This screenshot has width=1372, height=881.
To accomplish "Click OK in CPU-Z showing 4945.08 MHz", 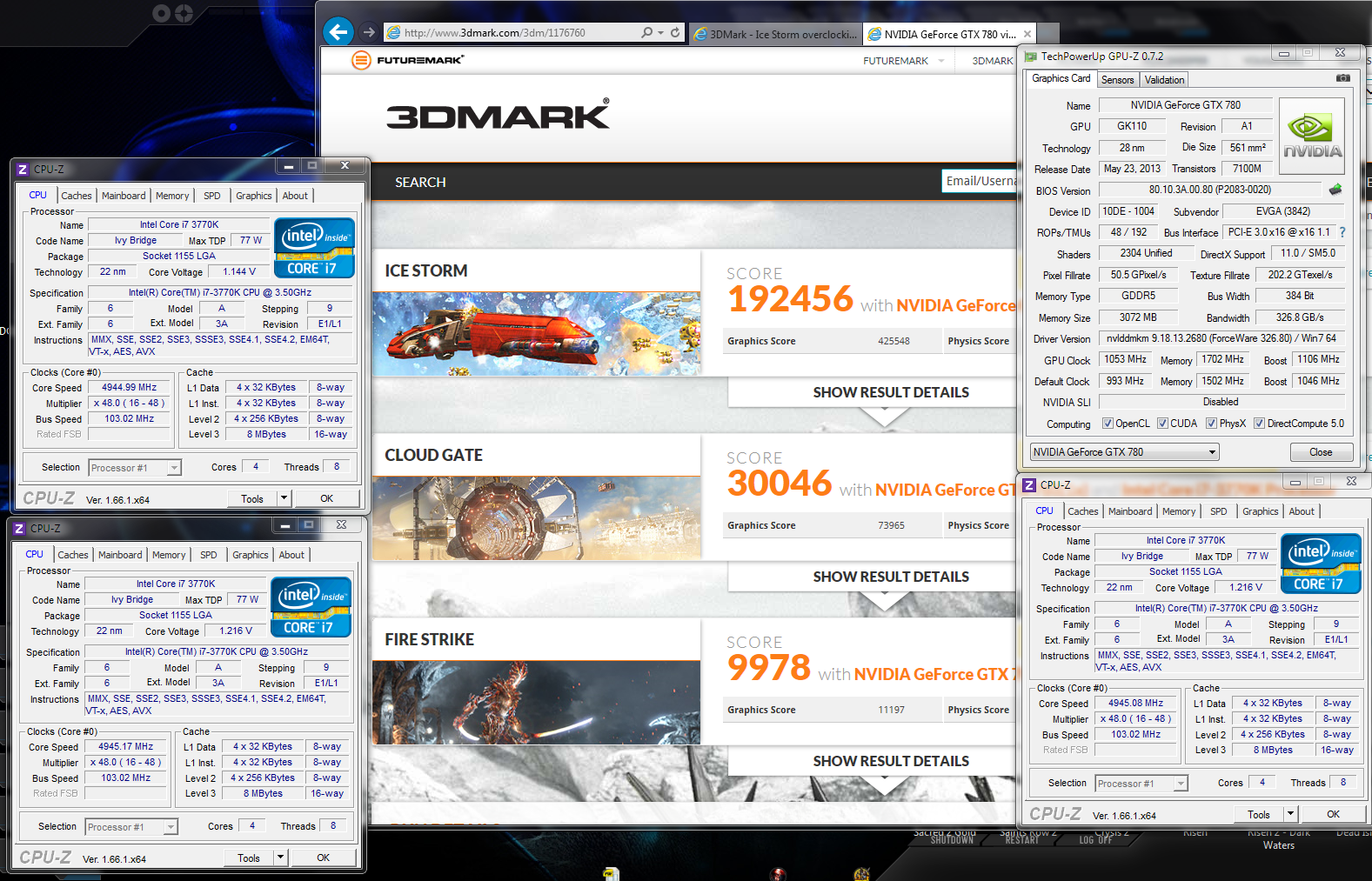I will tap(1333, 814).
